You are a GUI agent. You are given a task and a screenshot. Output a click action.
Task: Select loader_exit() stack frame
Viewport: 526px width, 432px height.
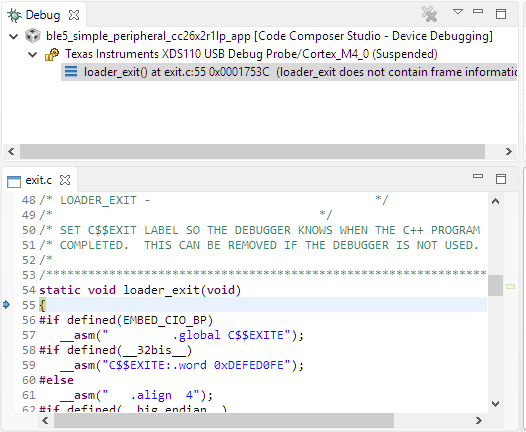click(x=289, y=72)
